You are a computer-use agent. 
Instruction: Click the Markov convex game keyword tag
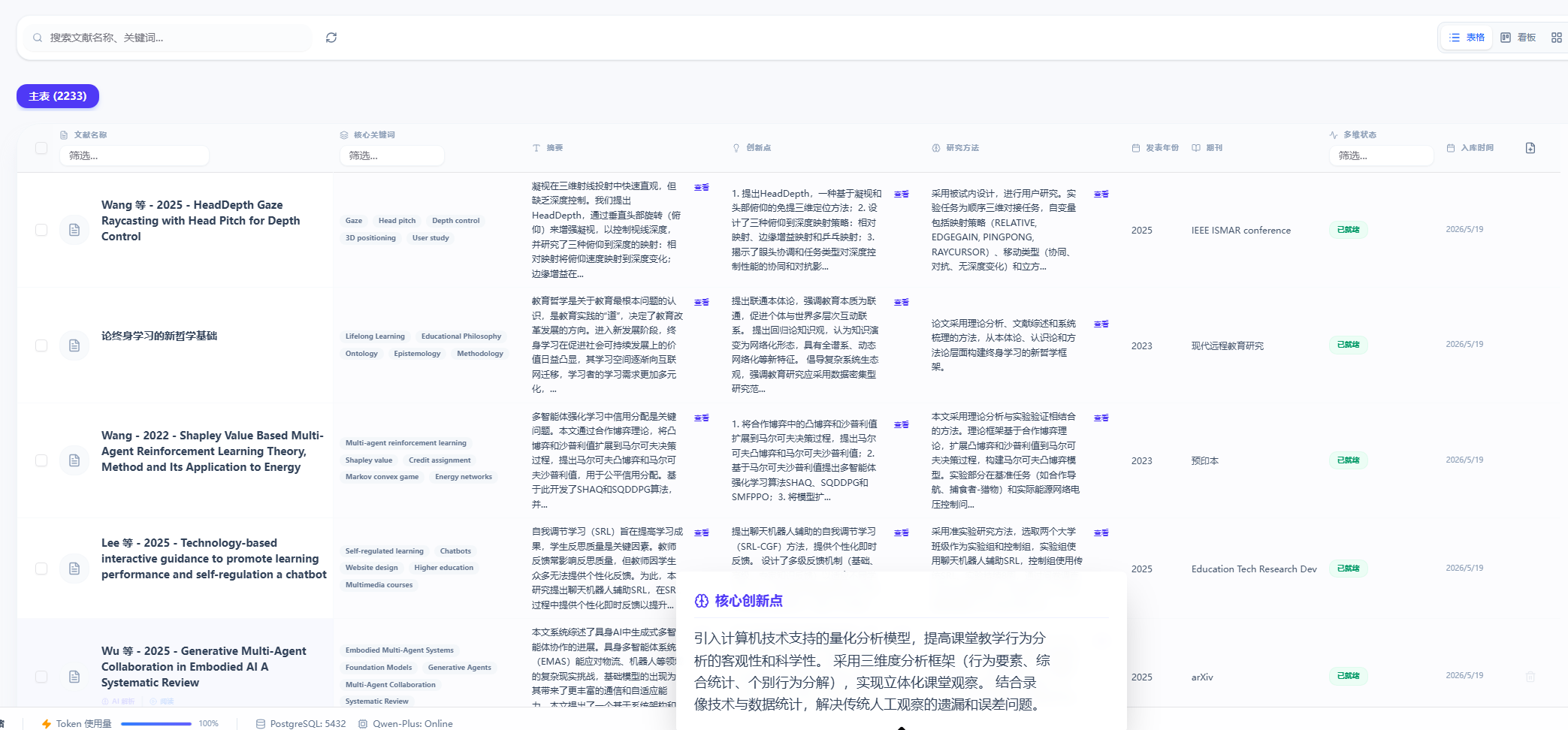click(382, 477)
